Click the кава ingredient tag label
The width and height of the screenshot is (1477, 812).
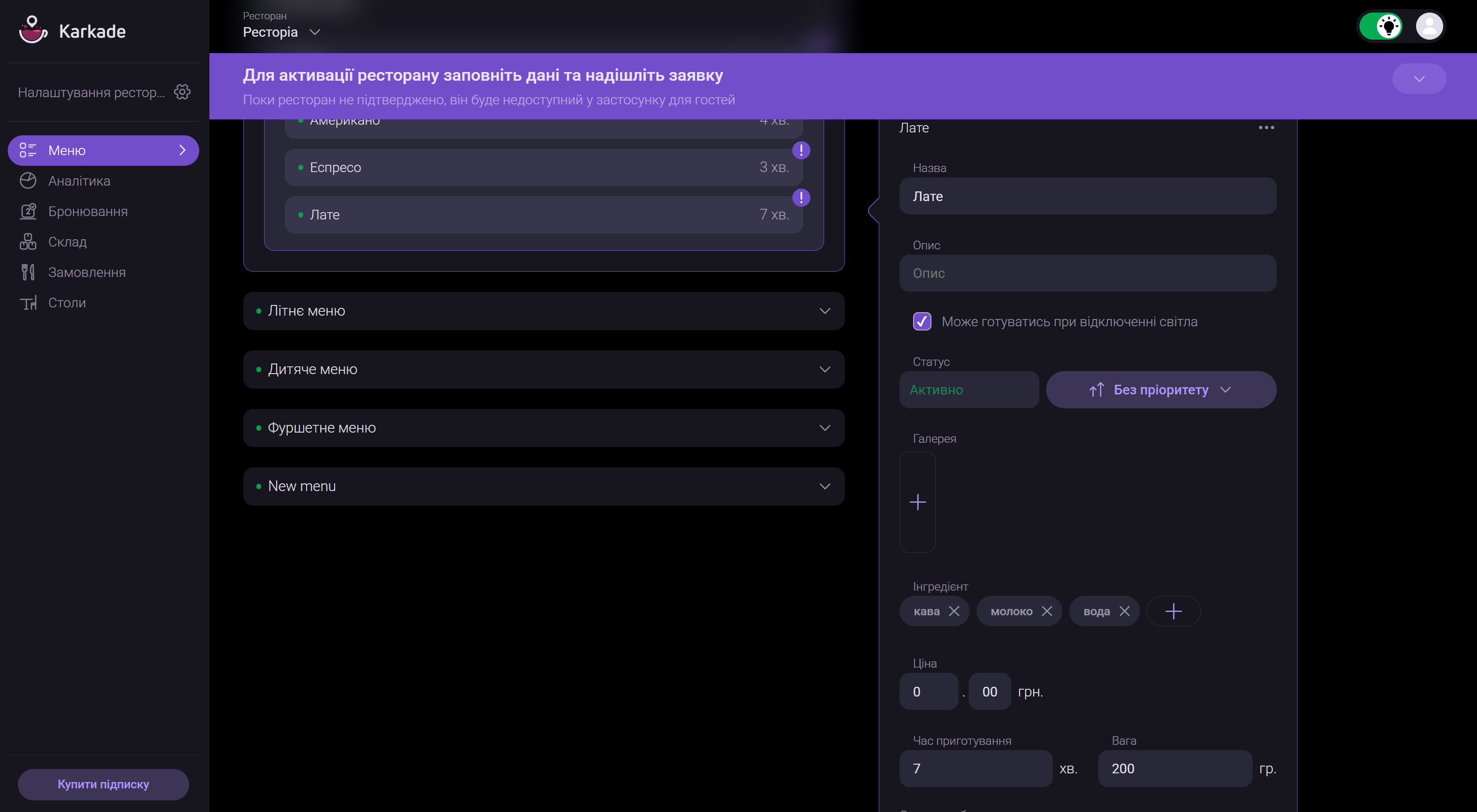[x=927, y=611]
